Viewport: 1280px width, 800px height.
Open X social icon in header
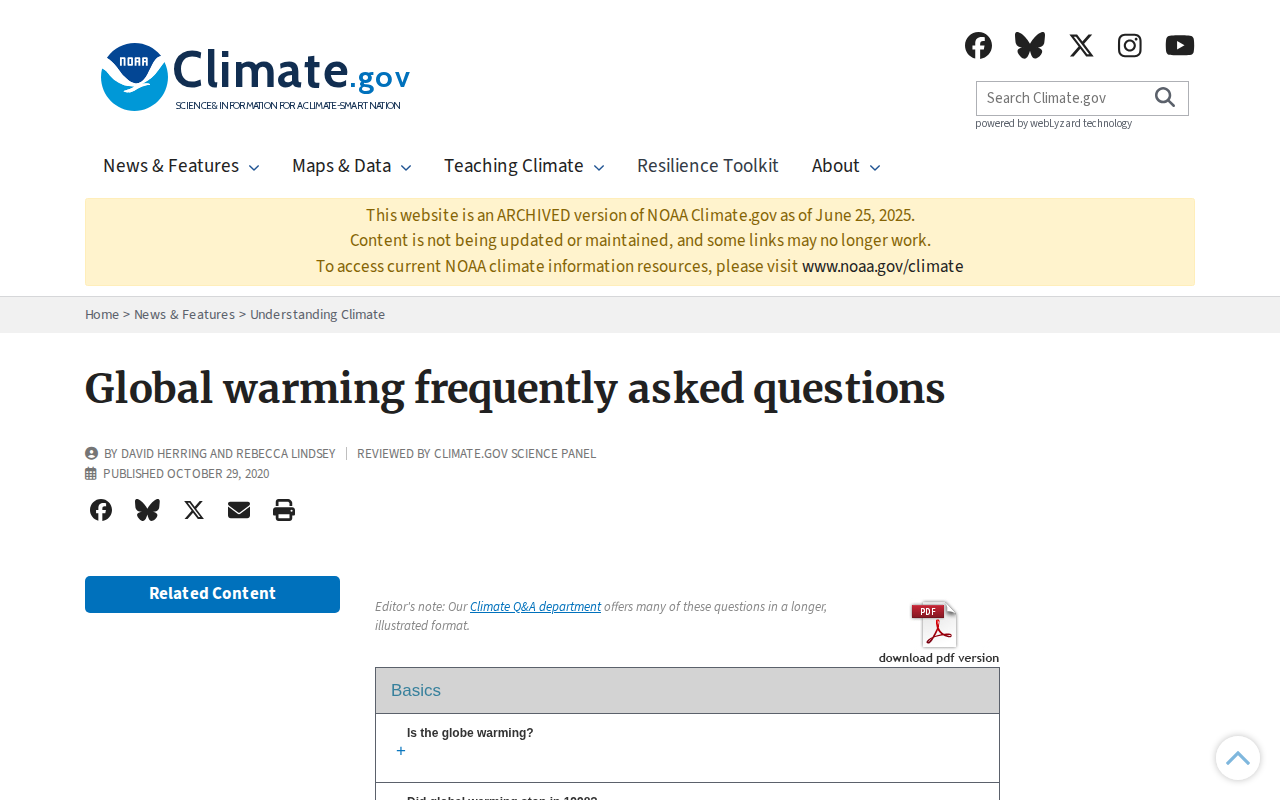coord(1081,45)
